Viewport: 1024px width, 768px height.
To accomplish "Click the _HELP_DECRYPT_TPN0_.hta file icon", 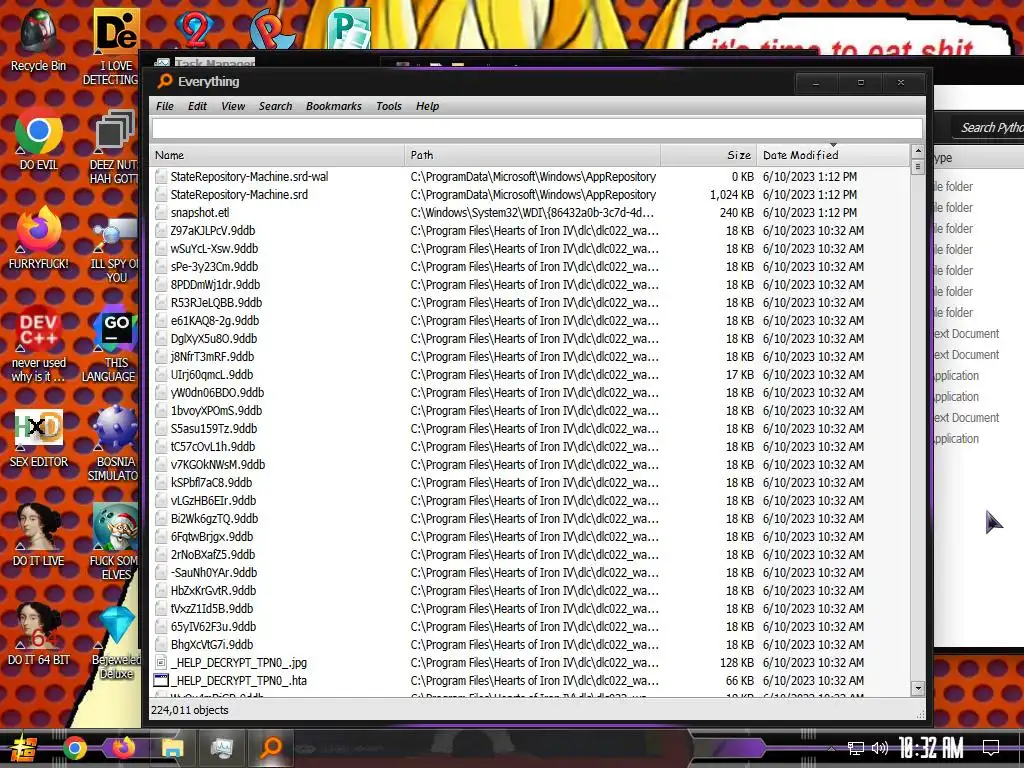I will [161, 680].
